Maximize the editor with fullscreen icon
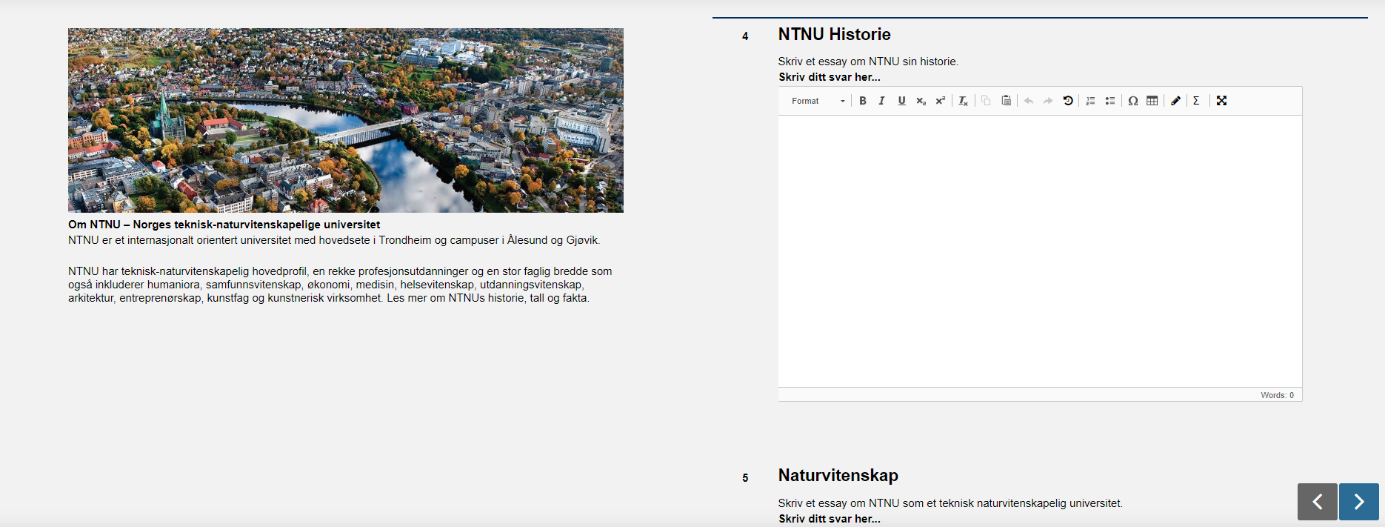This screenshot has width=1385, height=527. coord(1222,101)
